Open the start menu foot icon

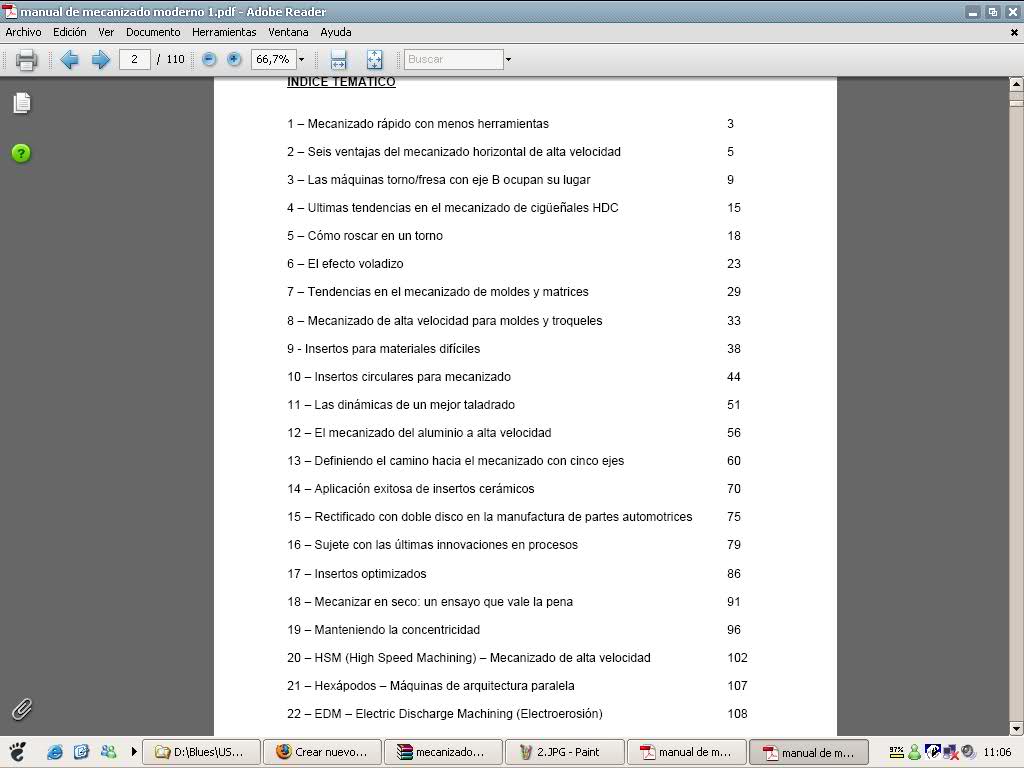[18, 752]
